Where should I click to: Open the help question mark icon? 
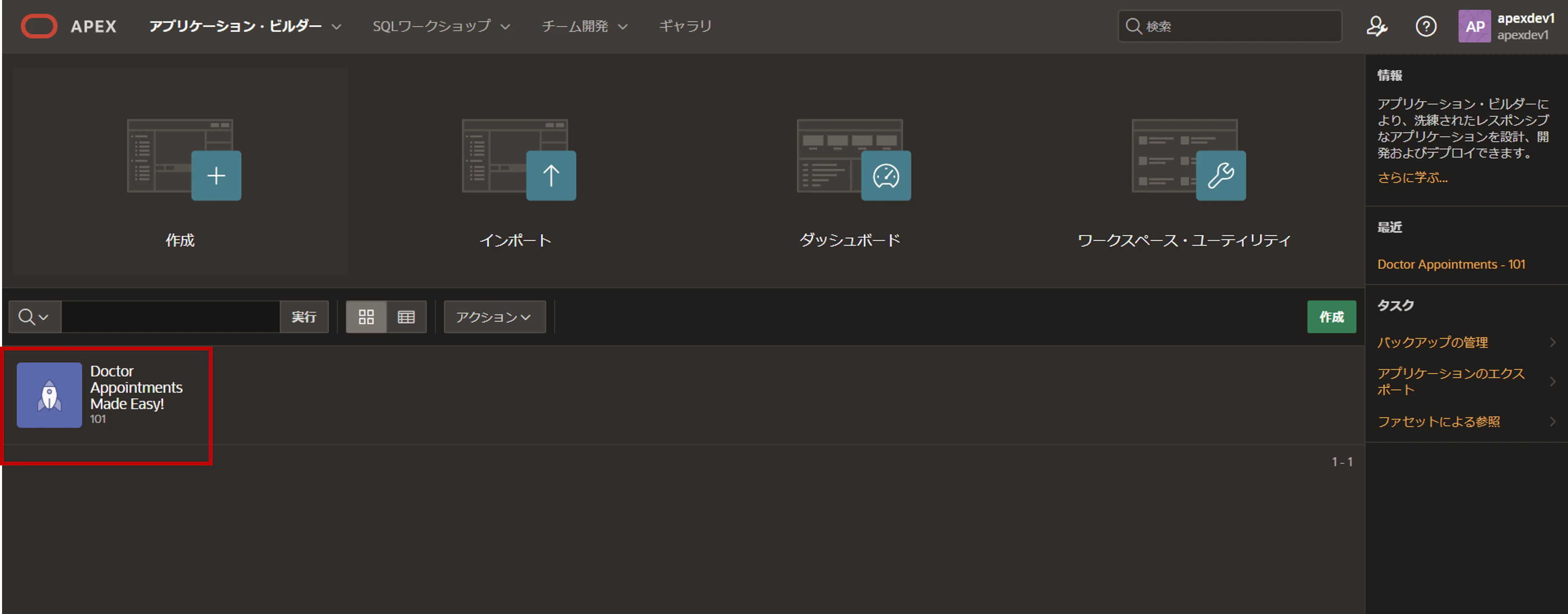(1426, 26)
